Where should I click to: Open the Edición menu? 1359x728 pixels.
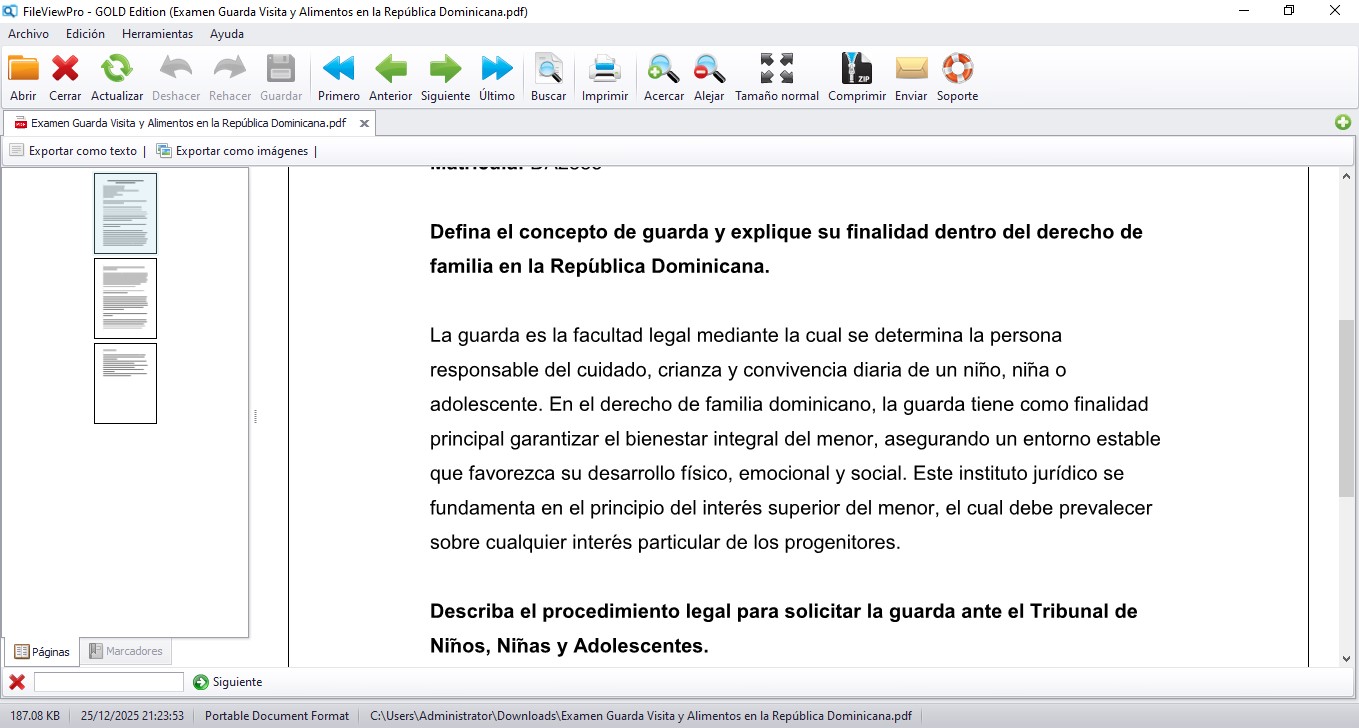coord(85,33)
